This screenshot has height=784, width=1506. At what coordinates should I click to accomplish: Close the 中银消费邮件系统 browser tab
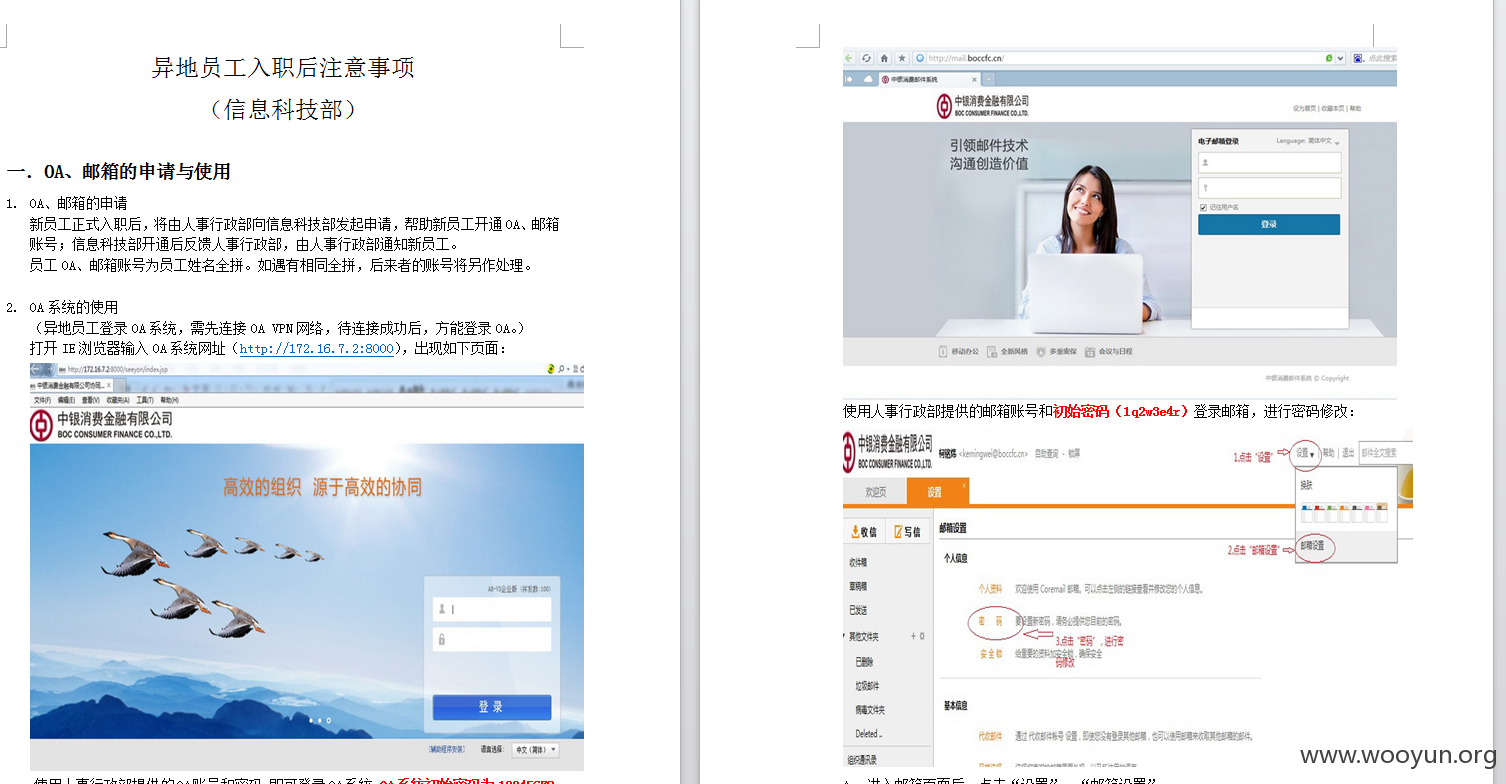pos(974,80)
